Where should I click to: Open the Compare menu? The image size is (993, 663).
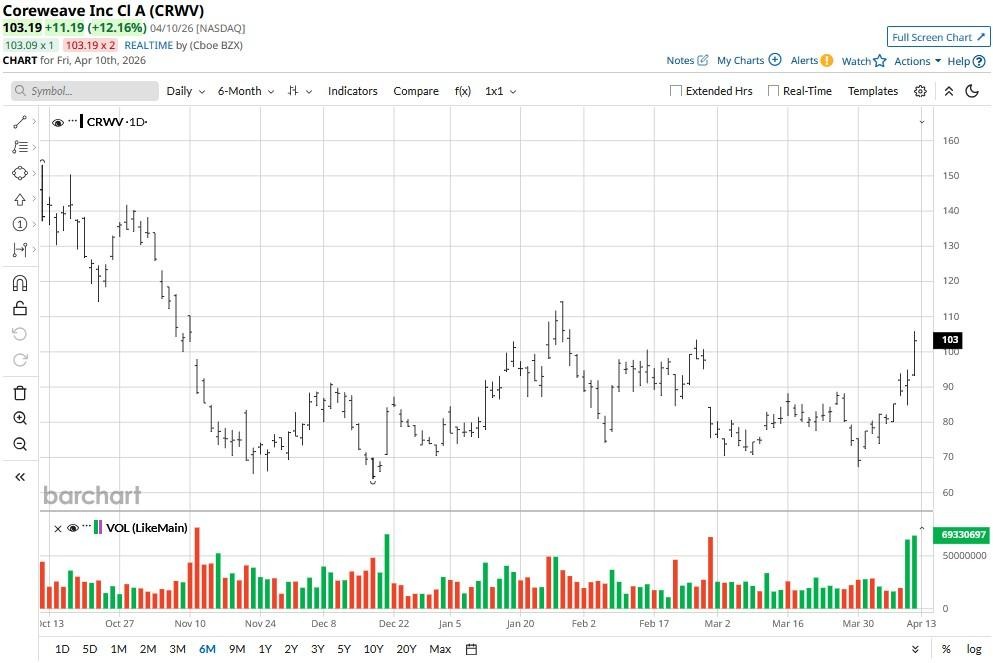click(416, 91)
